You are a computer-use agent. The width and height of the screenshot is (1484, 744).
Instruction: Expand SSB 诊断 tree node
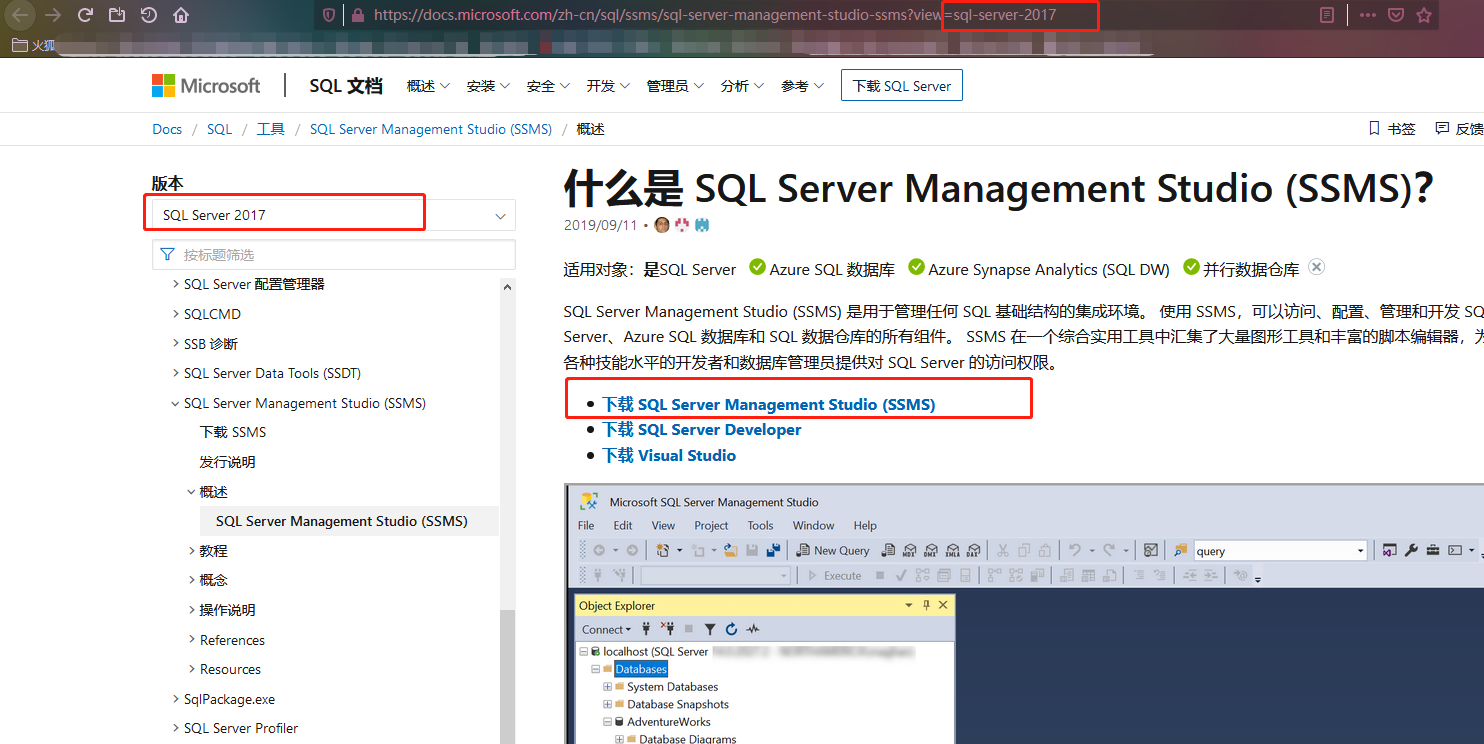176,344
